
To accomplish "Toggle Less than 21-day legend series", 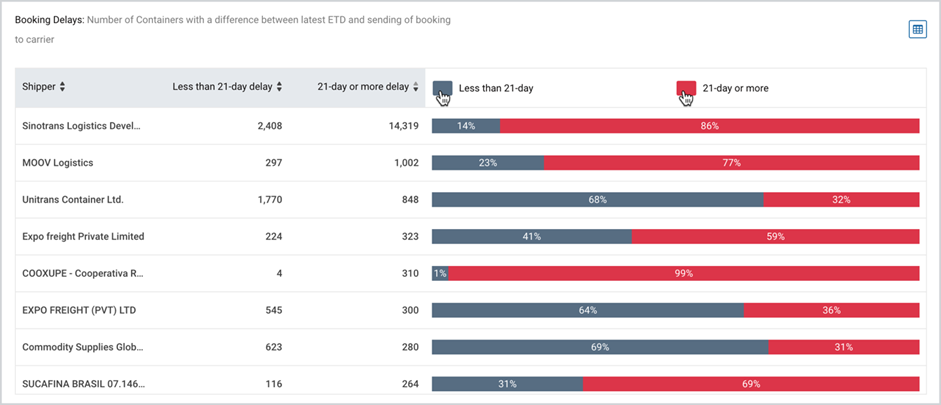I will pyautogui.click(x=496, y=88).
